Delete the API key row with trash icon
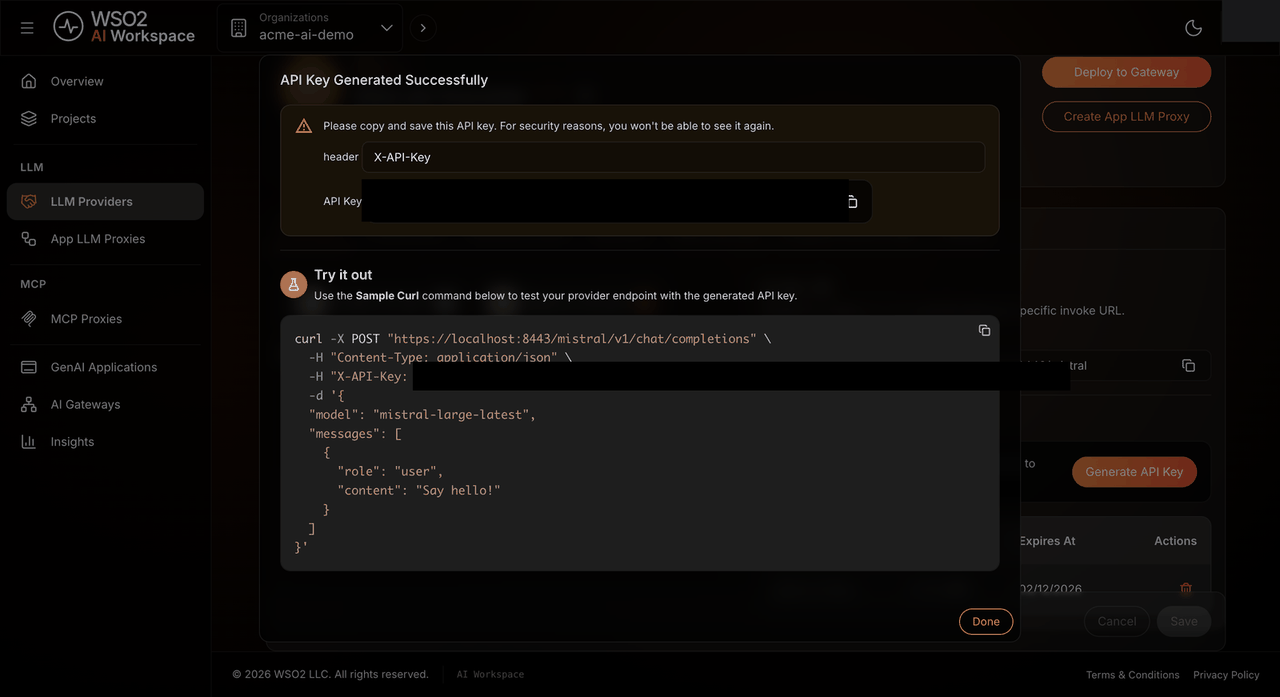The height and width of the screenshot is (697, 1280). coord(1186,589)
